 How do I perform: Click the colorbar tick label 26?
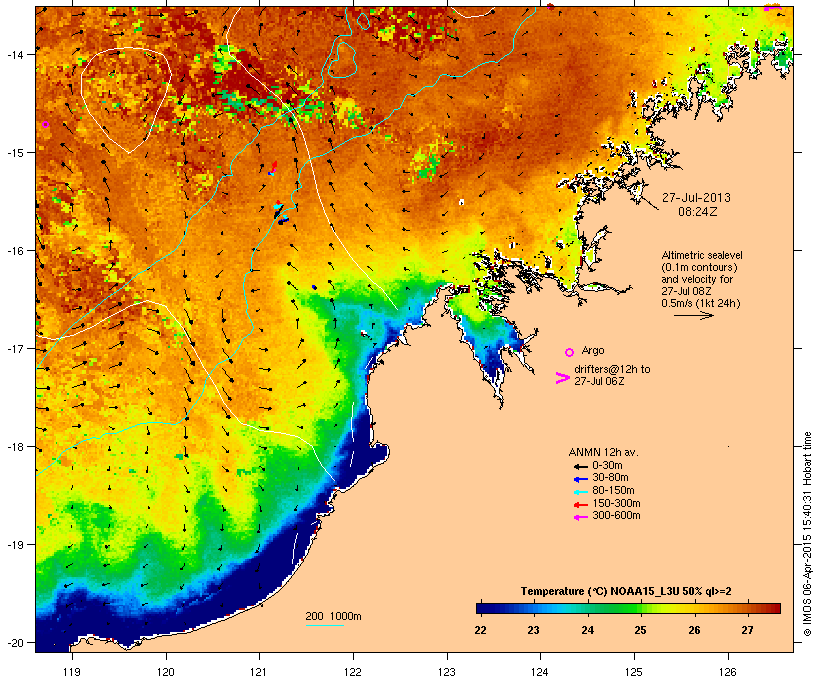coord(694,630)
